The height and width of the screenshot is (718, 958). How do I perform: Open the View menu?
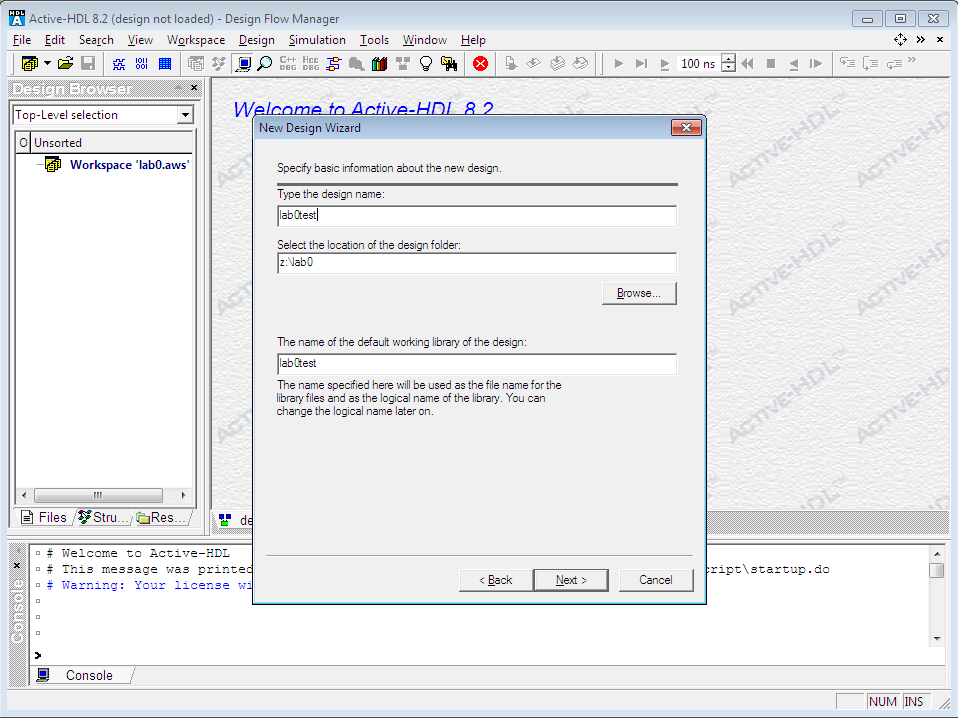pyautogui.click(x=140, y=40)
